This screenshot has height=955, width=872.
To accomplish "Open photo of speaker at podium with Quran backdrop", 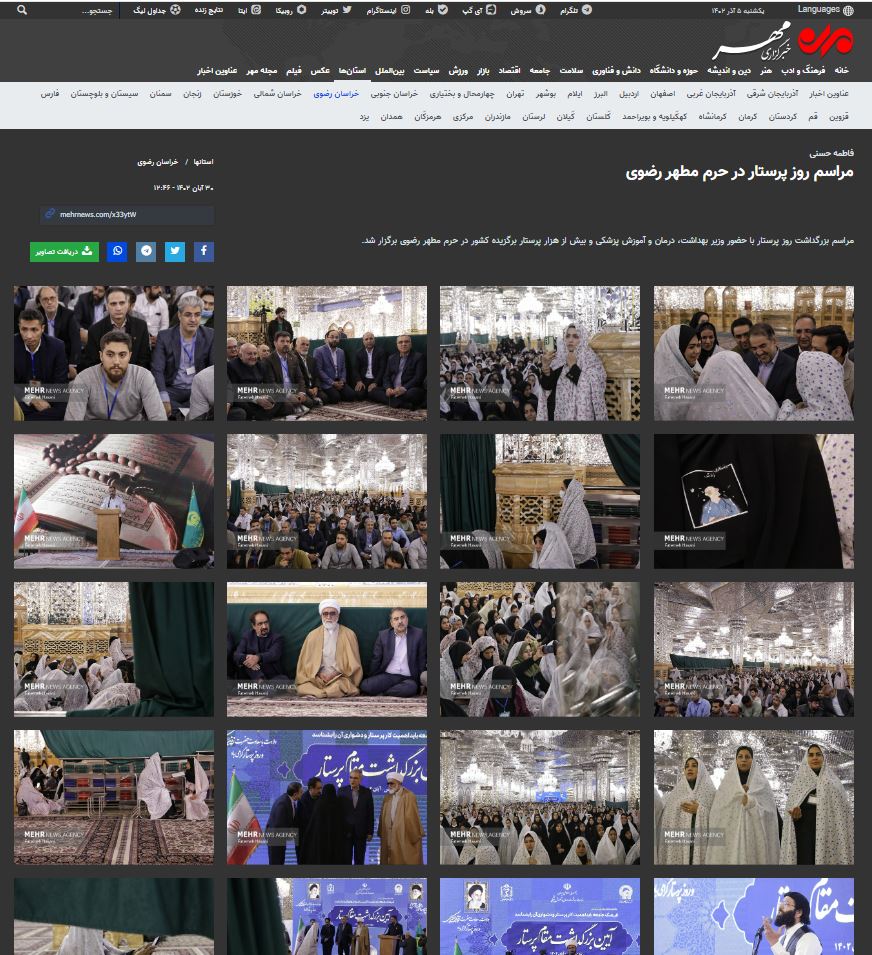I will [114, 501].
